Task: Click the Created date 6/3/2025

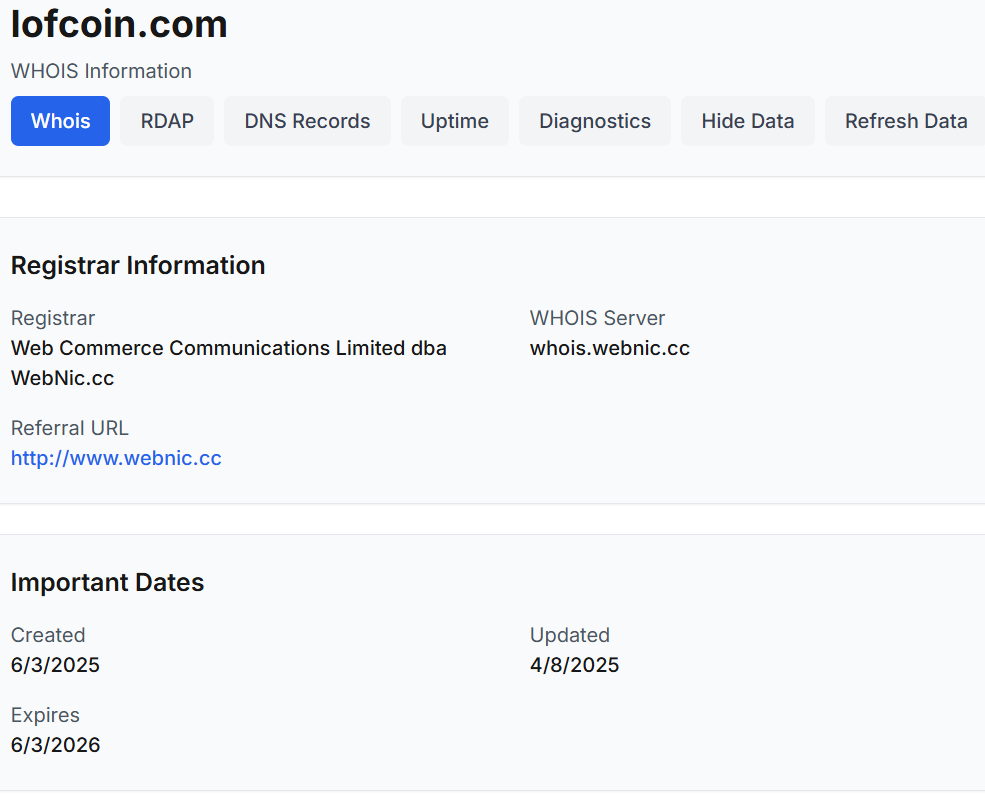Action: point(55,665)
